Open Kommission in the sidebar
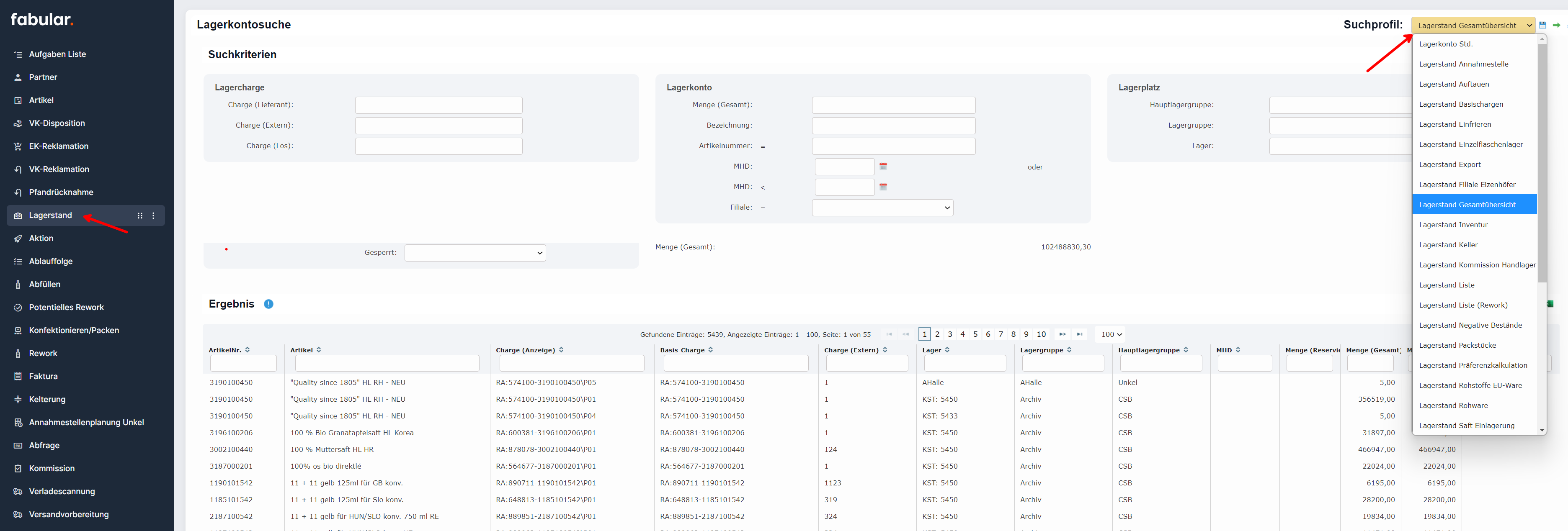The image size is (1568, 531). (x=52, y=468)
